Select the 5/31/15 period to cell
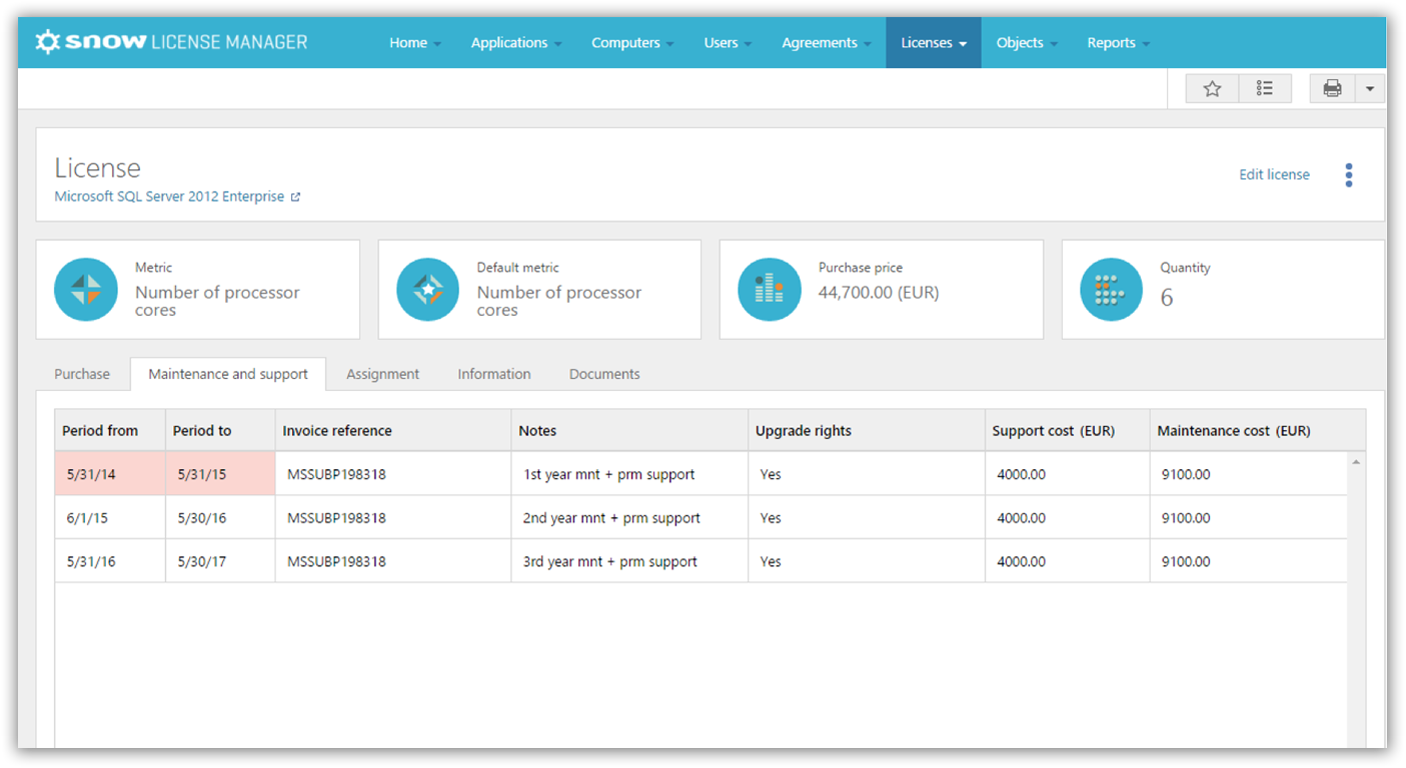 (x=220, y=474)
